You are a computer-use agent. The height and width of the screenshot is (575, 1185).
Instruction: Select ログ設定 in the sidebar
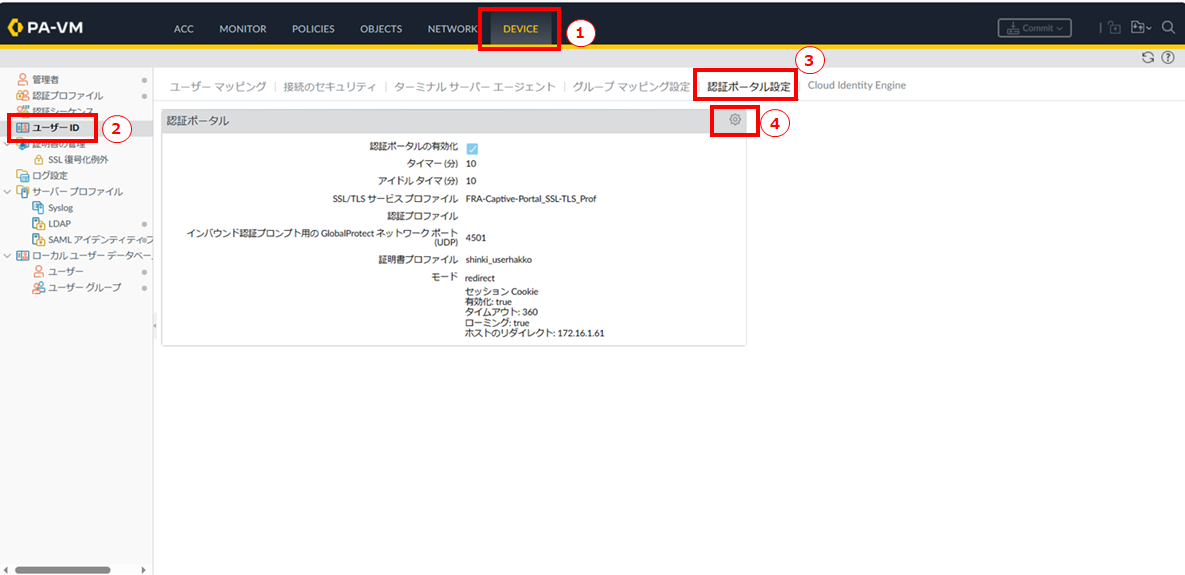pyautogui.click(x=50, y=175)
